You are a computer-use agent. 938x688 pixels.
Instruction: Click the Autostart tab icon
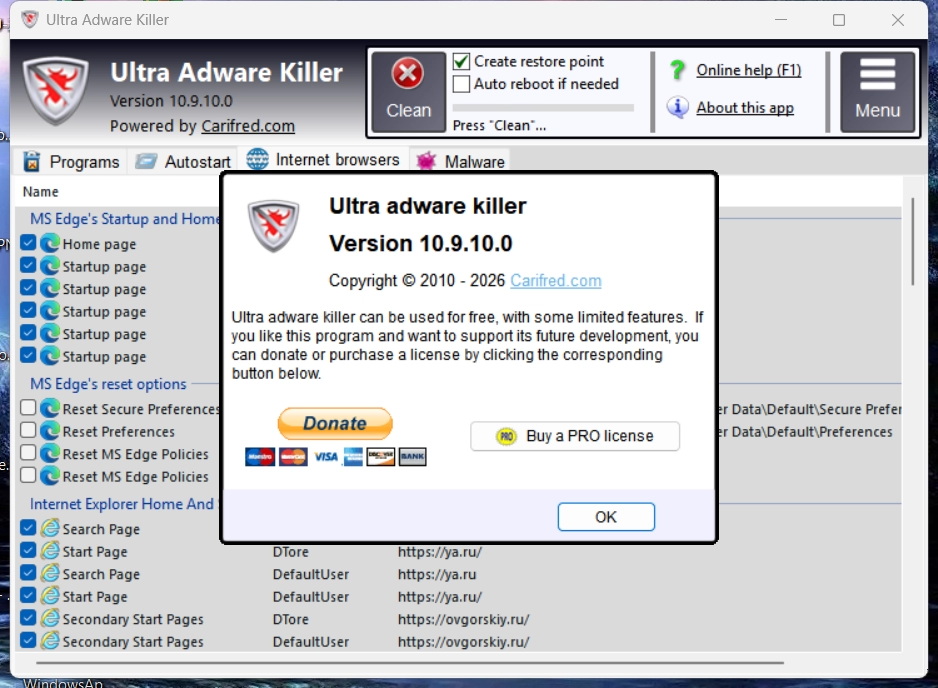pos(146,161)
